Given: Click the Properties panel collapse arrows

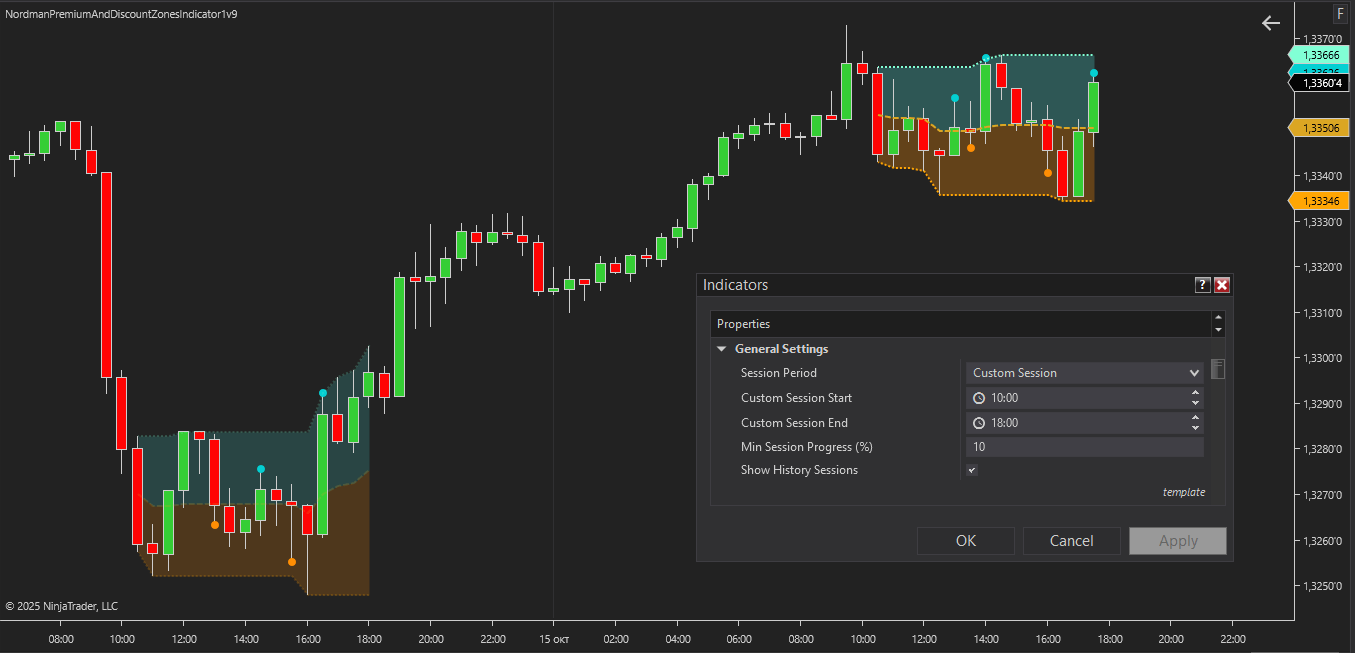Looking at the screenshot, I should pos(1217,324).
